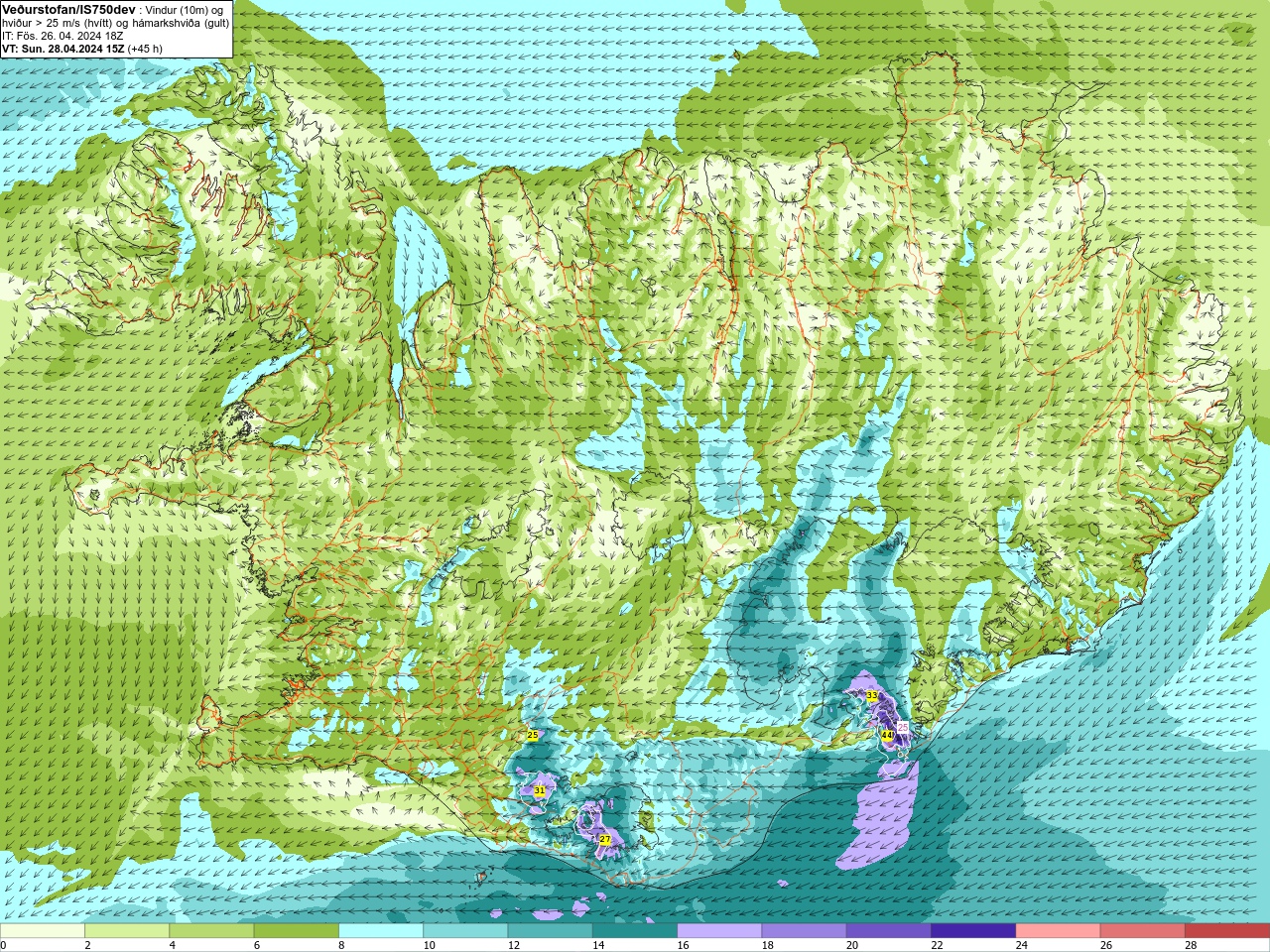Click the yellow gust label 27
Screen dimensions: 1270x952
click(605, 840)
